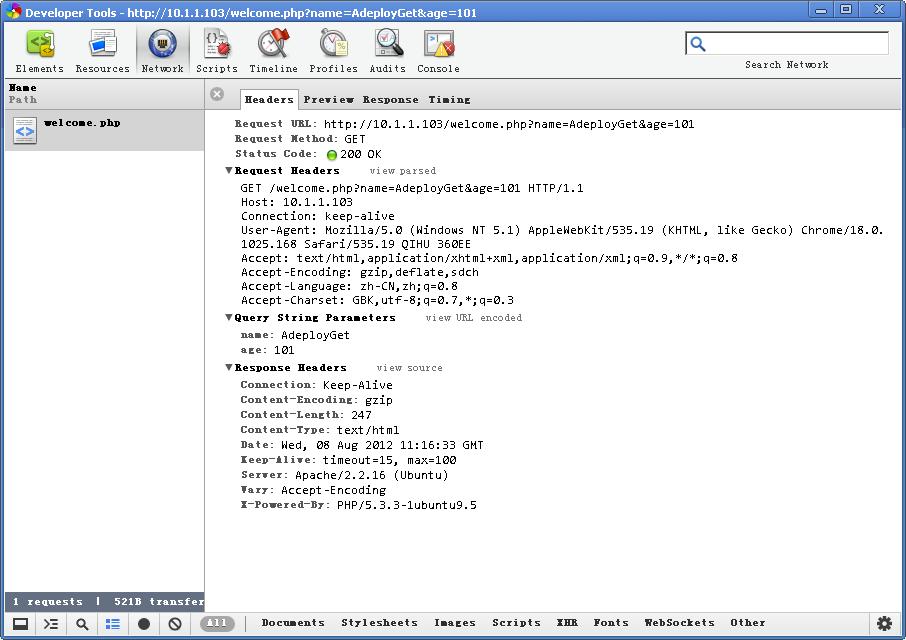Screen dimensions: 906x640
Task: Click the clear network log icon
Action: tap(174, 623)
